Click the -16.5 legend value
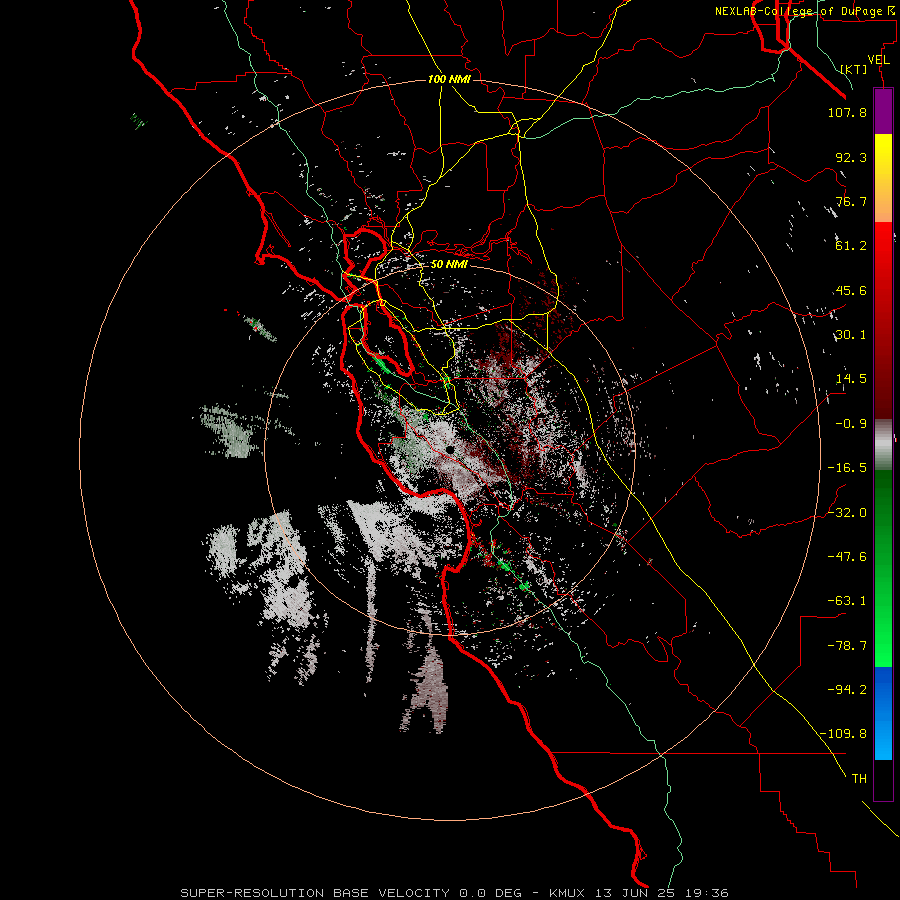The width and height of the screenshot is (900, 900). [847, 468]
